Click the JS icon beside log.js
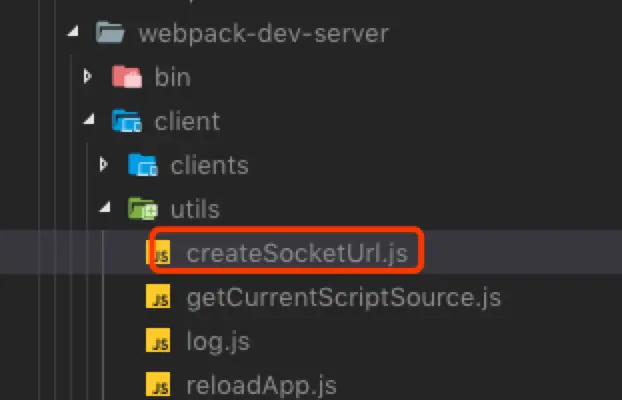622x400 pixels. click(x=158, y=340)
